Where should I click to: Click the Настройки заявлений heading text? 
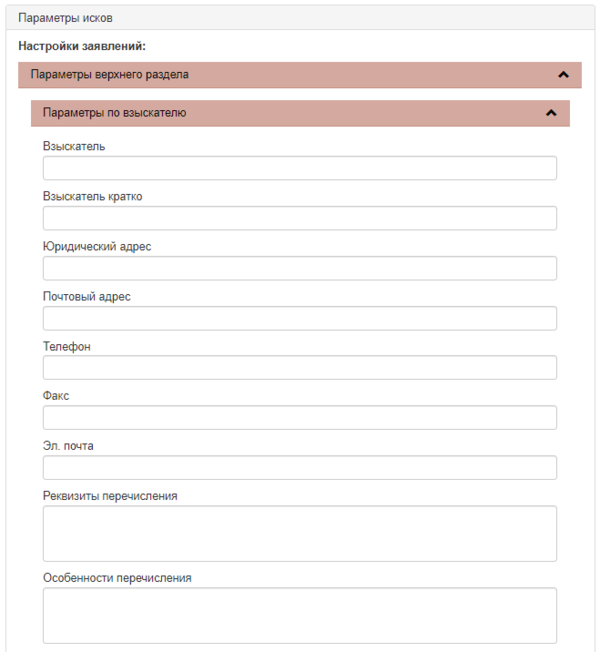pyautogui.click(x=82, y=45)
